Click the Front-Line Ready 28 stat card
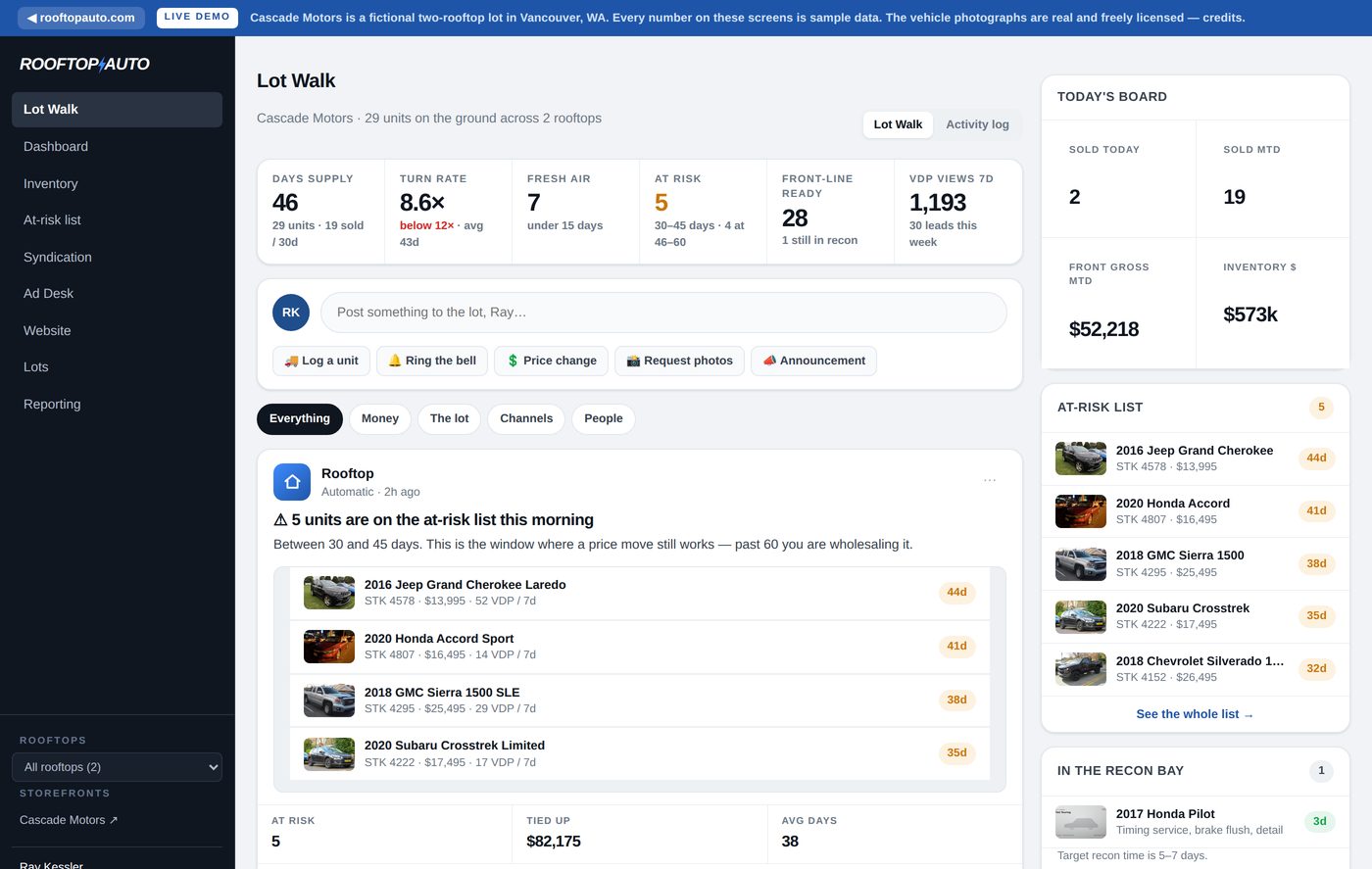 coord(830,212)
